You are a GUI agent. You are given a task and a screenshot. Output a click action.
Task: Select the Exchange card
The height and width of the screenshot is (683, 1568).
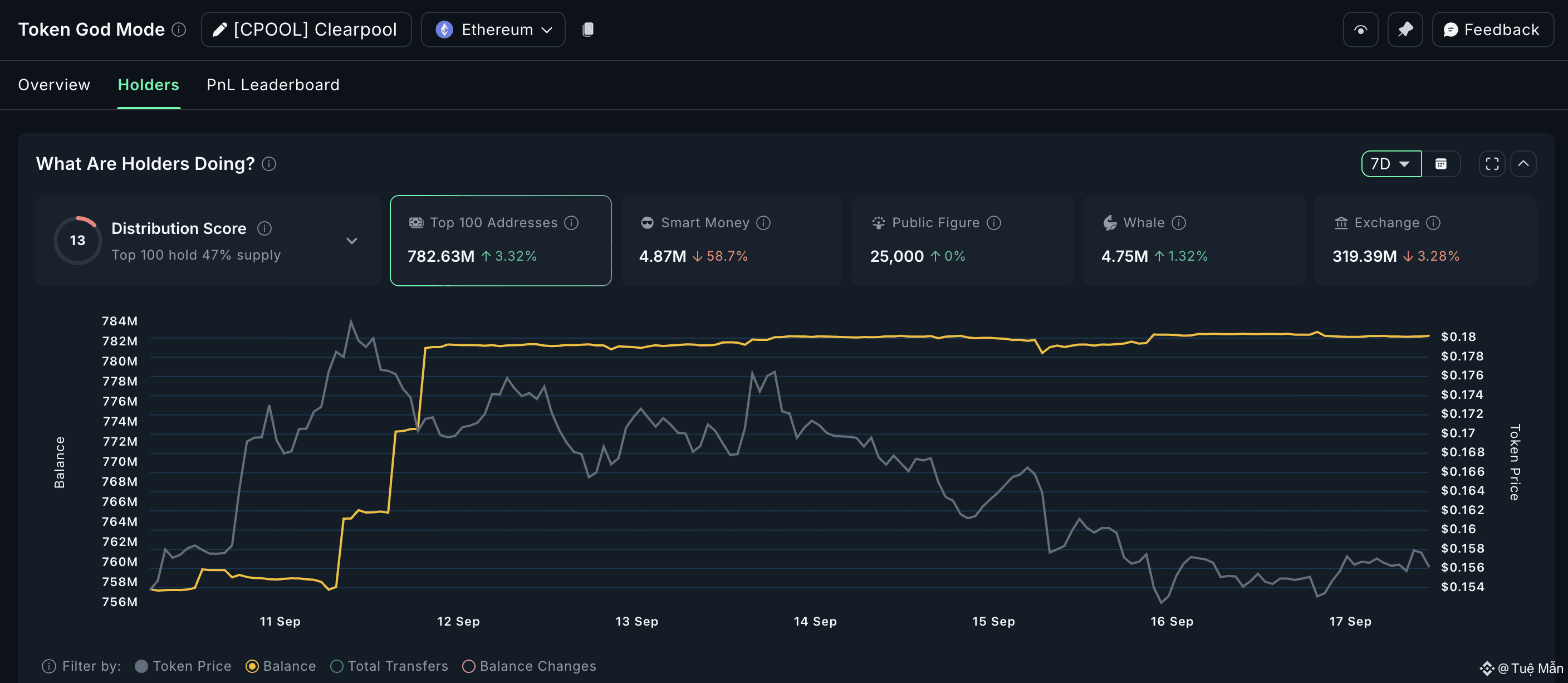[1425, 241]
